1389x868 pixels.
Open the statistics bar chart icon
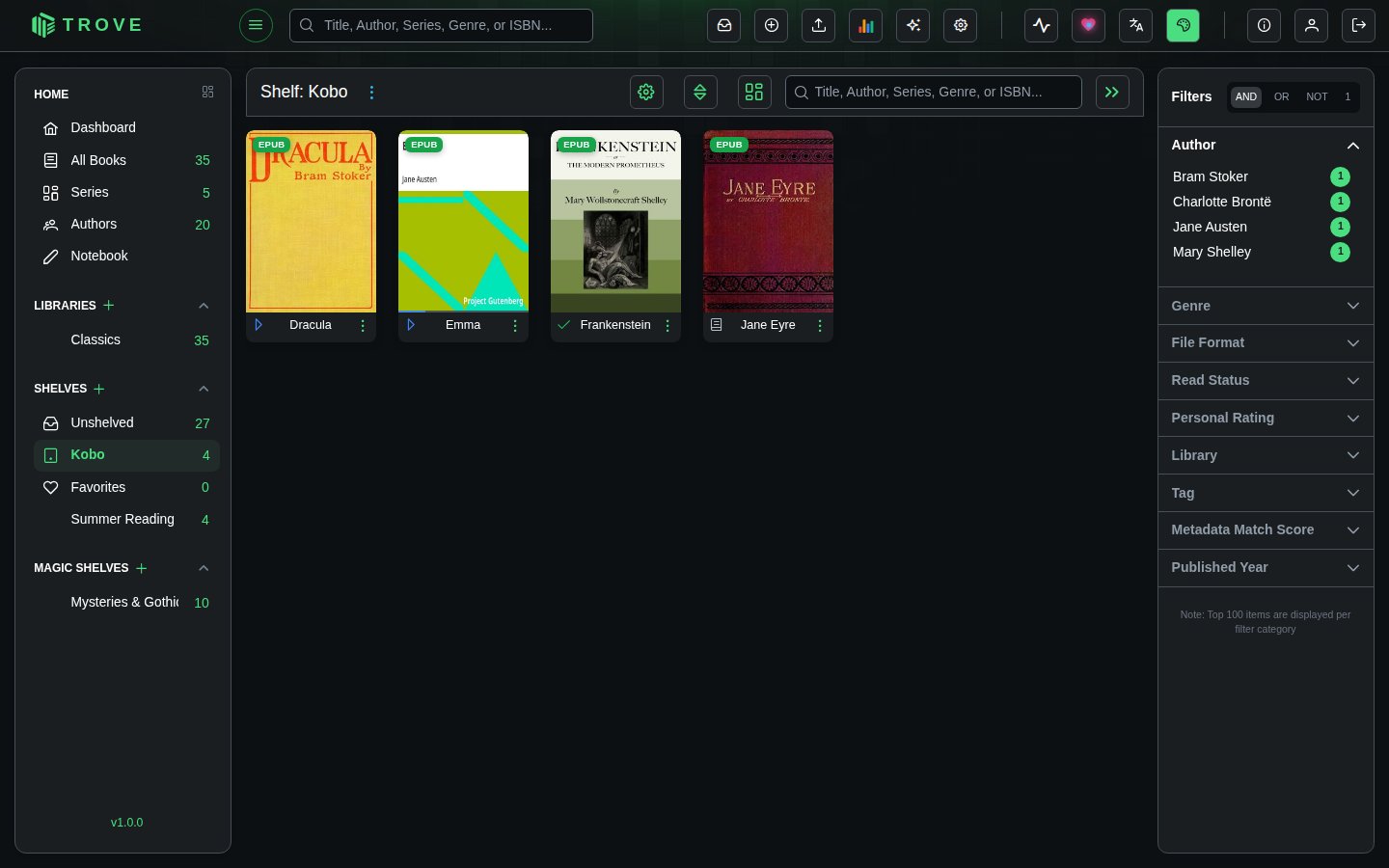(866, 25)
